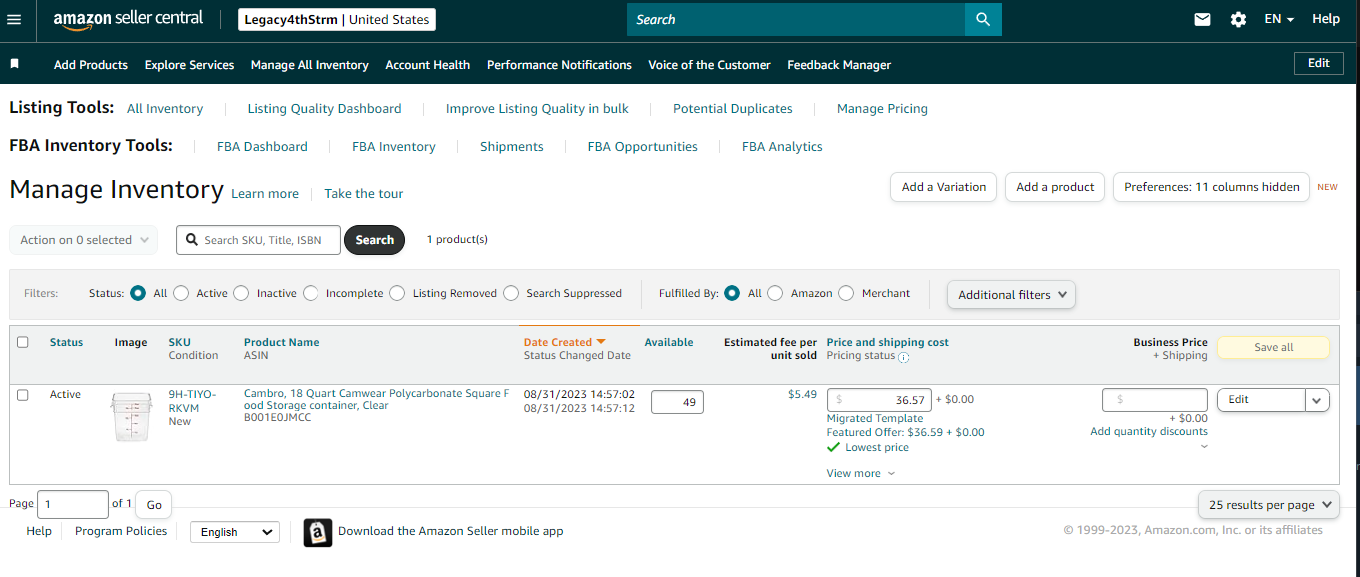Viewport: 1360px width, 577px height.
Task: Open Manage All Inventory navigation item
Action: (x=310, y=65)
